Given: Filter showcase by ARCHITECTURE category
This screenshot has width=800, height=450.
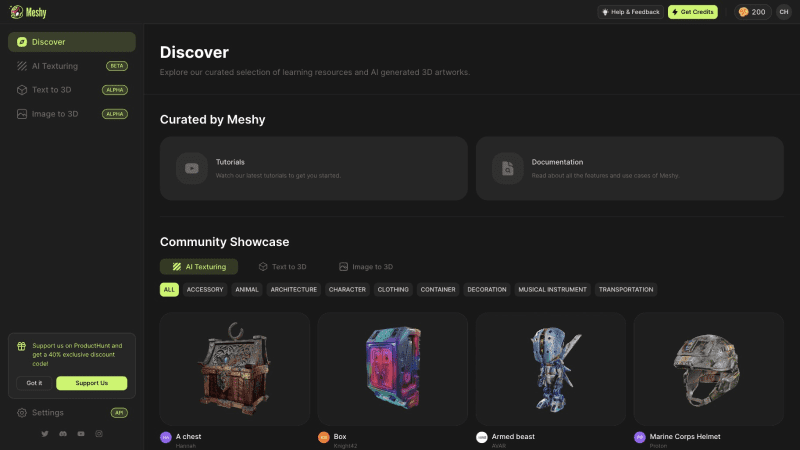Looking at the screenshot, I should pyautogui.click(x=293, y=290).
